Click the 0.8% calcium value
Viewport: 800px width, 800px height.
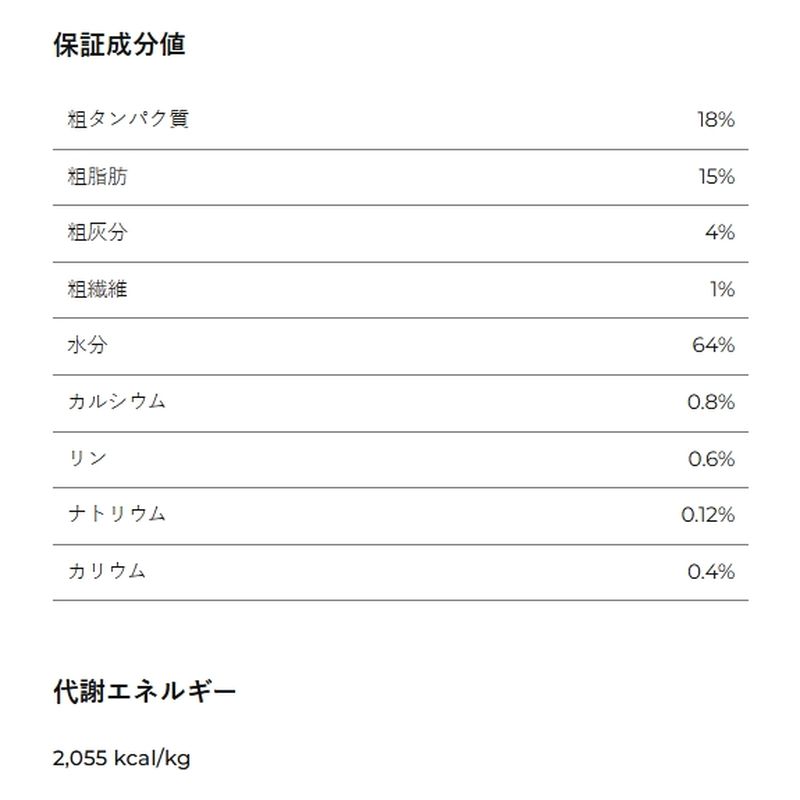point(711,403)
